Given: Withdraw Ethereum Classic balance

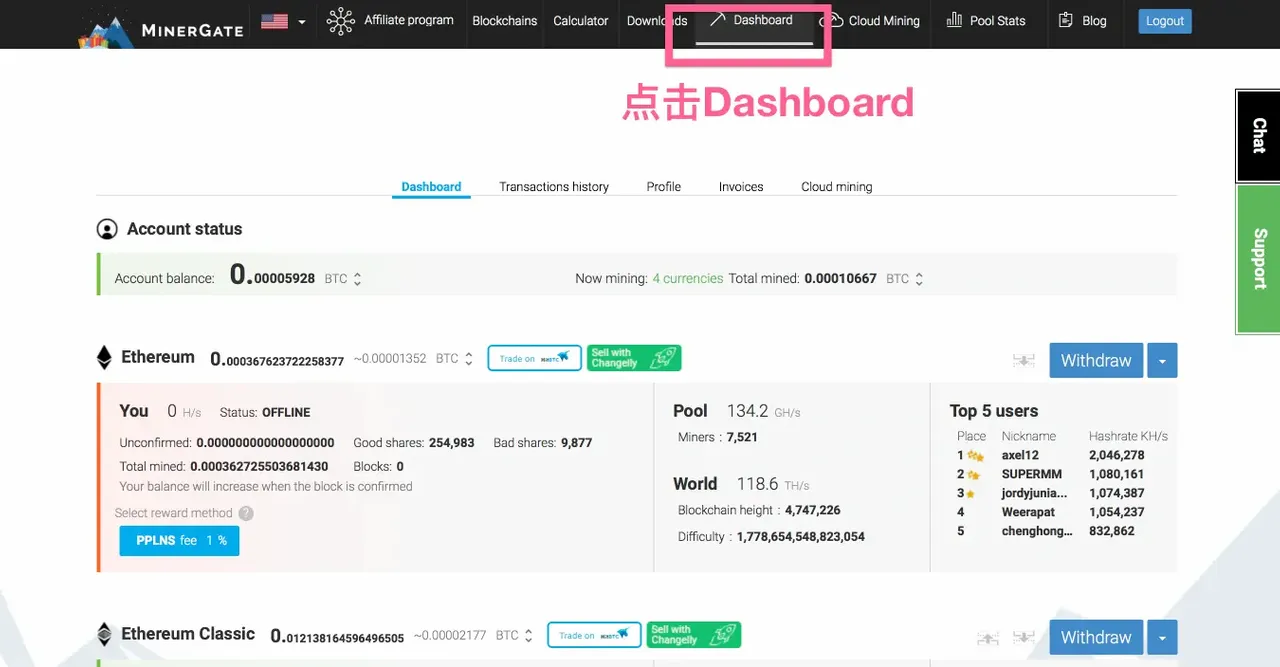Looking at the screenshot, I should coord(1096,638).
